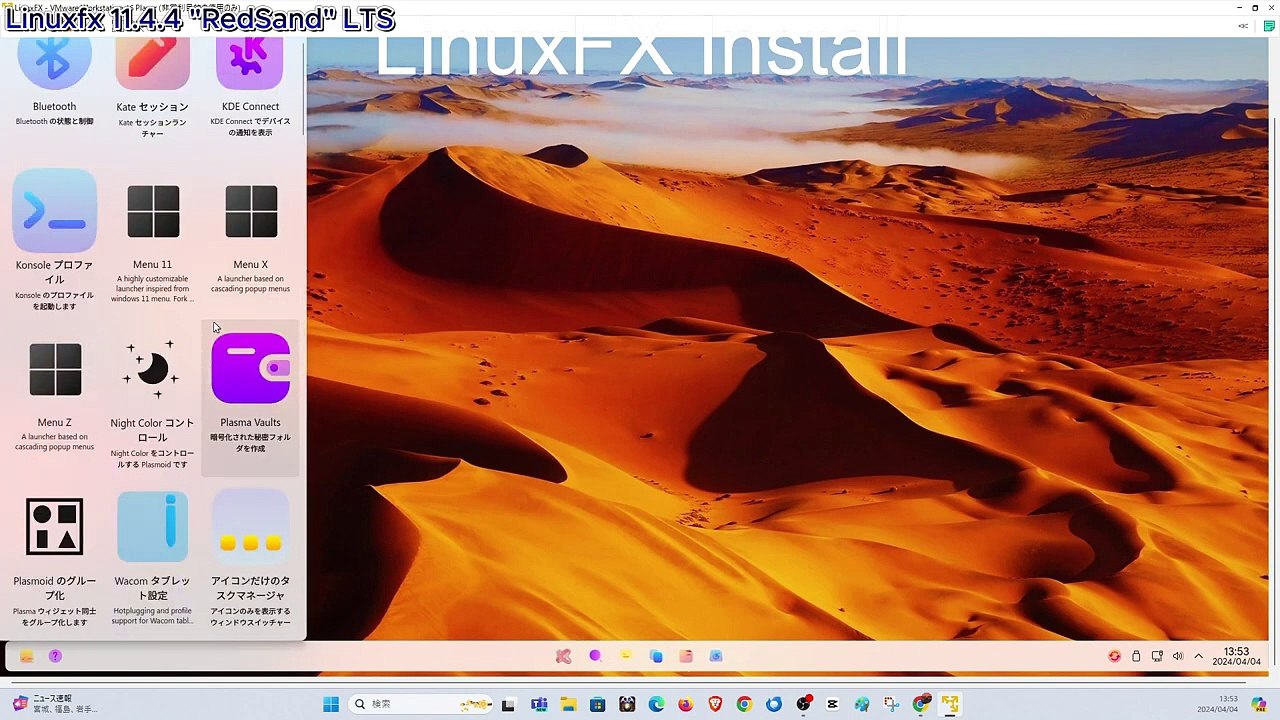Select the Wacom タブレット設定 widget icon

coord(152,527)
